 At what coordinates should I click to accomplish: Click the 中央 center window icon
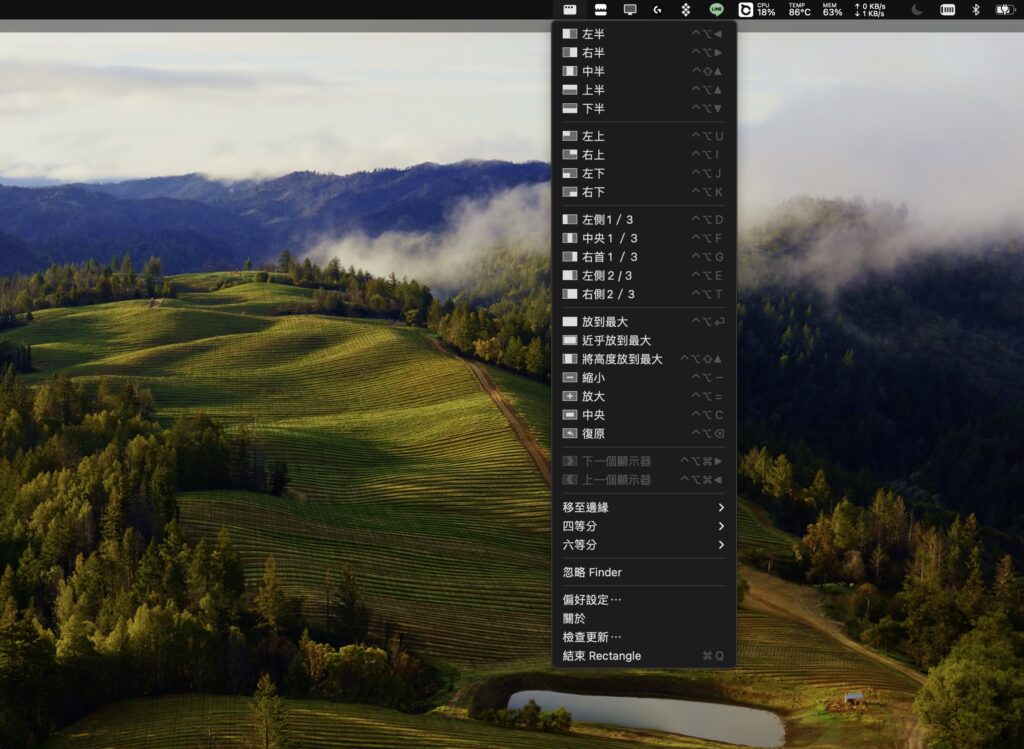[570, 415]
